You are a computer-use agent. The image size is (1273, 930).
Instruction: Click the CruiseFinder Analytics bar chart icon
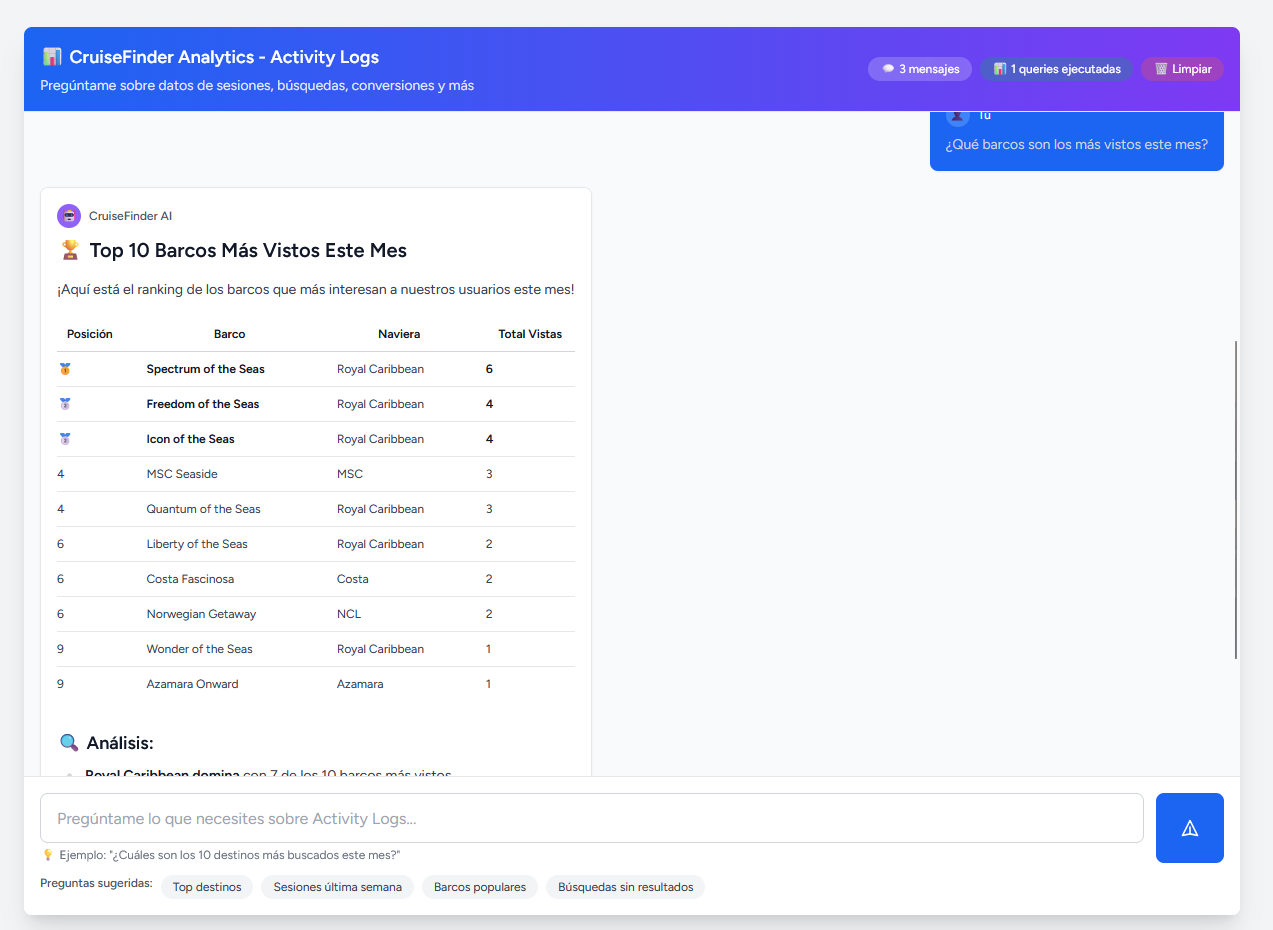coord(49,57)
